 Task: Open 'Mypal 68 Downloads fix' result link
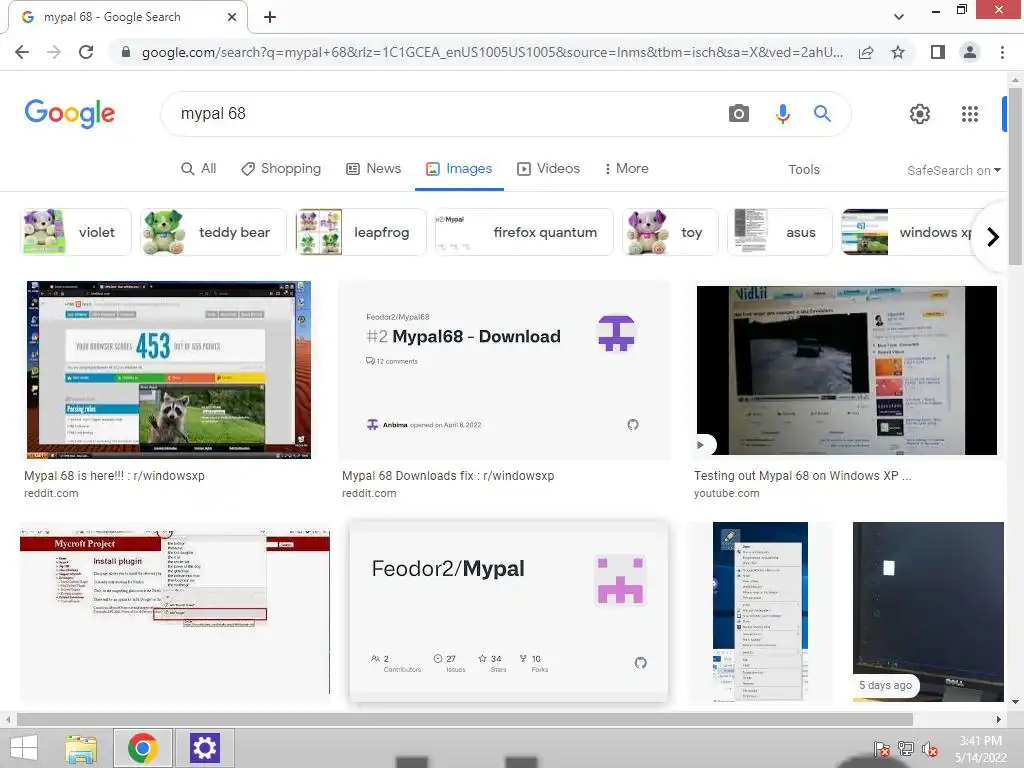point(448,476)
